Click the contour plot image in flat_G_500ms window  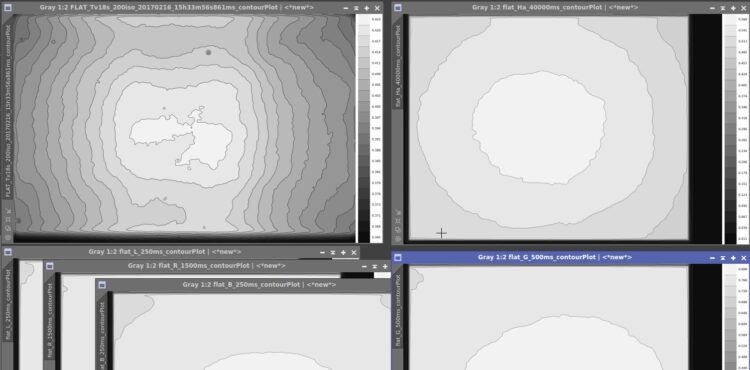549,317
